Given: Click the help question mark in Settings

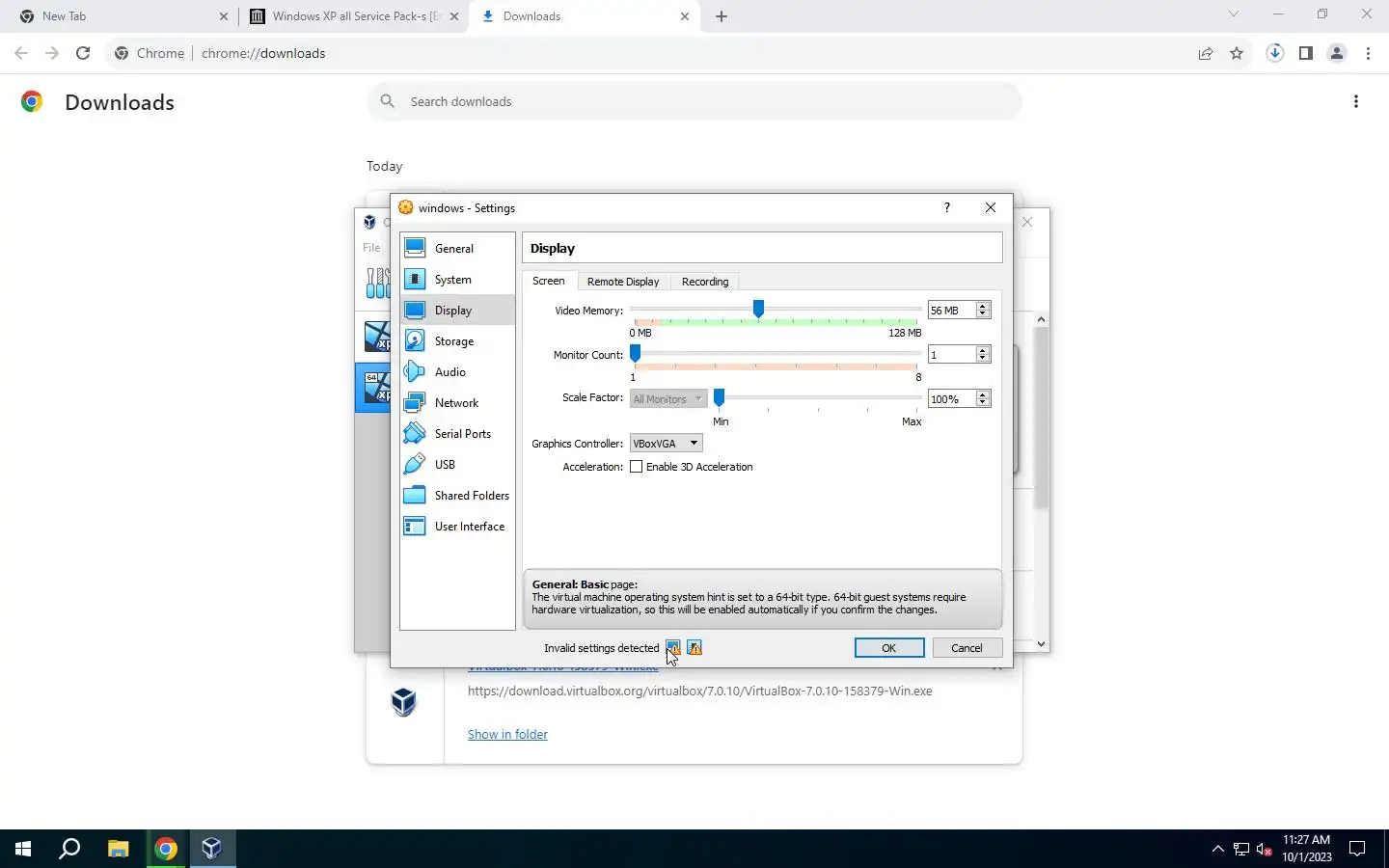Looking at the screenshot, I should (x=947, y=207).
